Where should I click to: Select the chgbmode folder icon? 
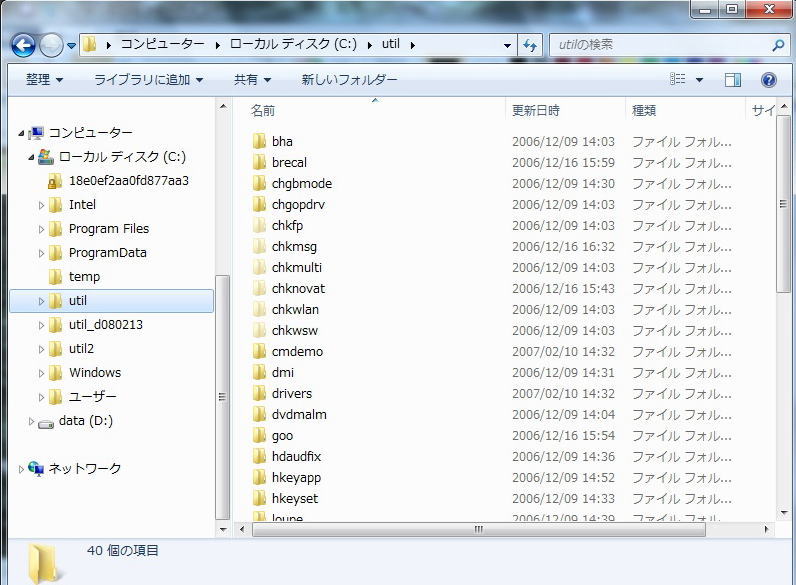(259, 183)
